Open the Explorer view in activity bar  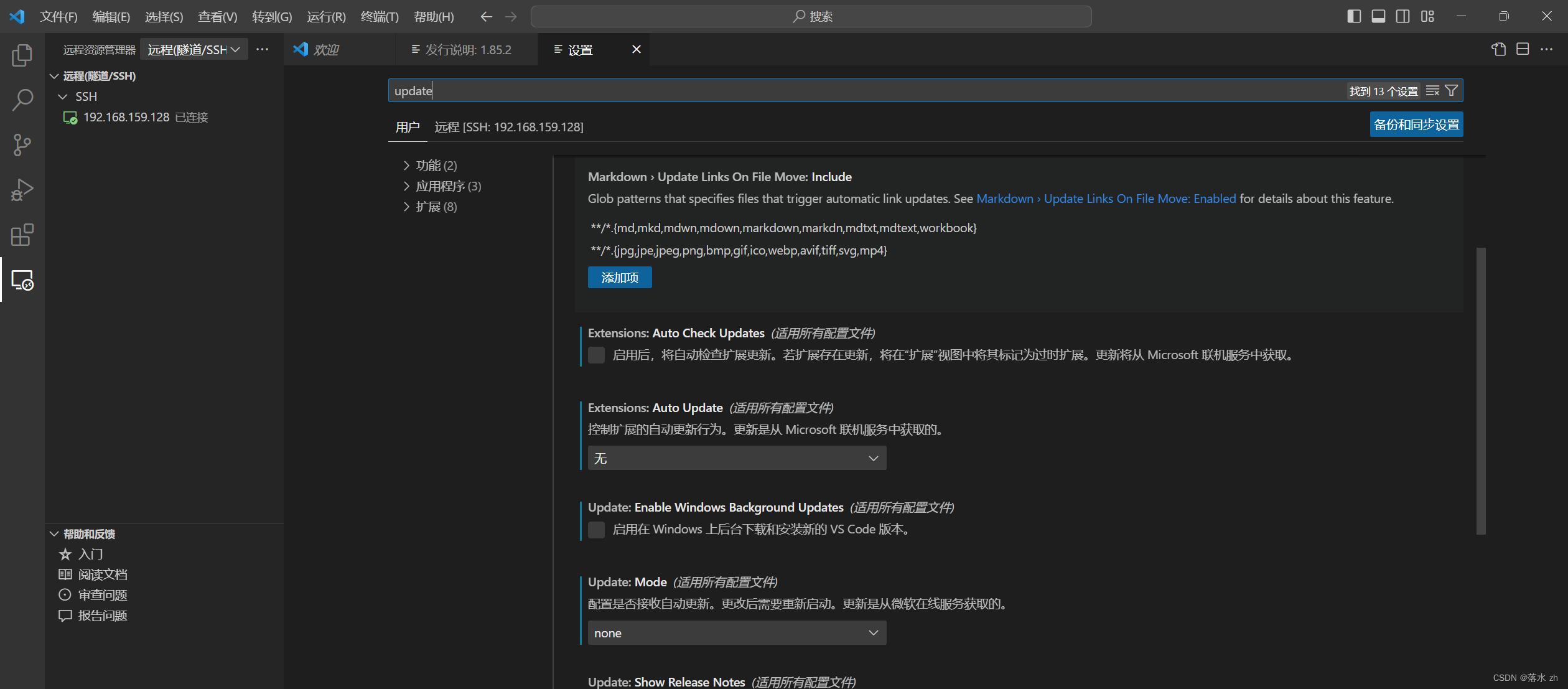(x=22, y=55)
